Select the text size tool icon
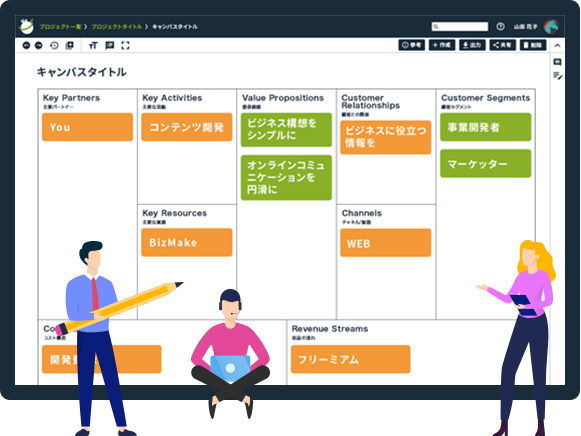This screenshot has width=581, height=436. coord(93,45)
